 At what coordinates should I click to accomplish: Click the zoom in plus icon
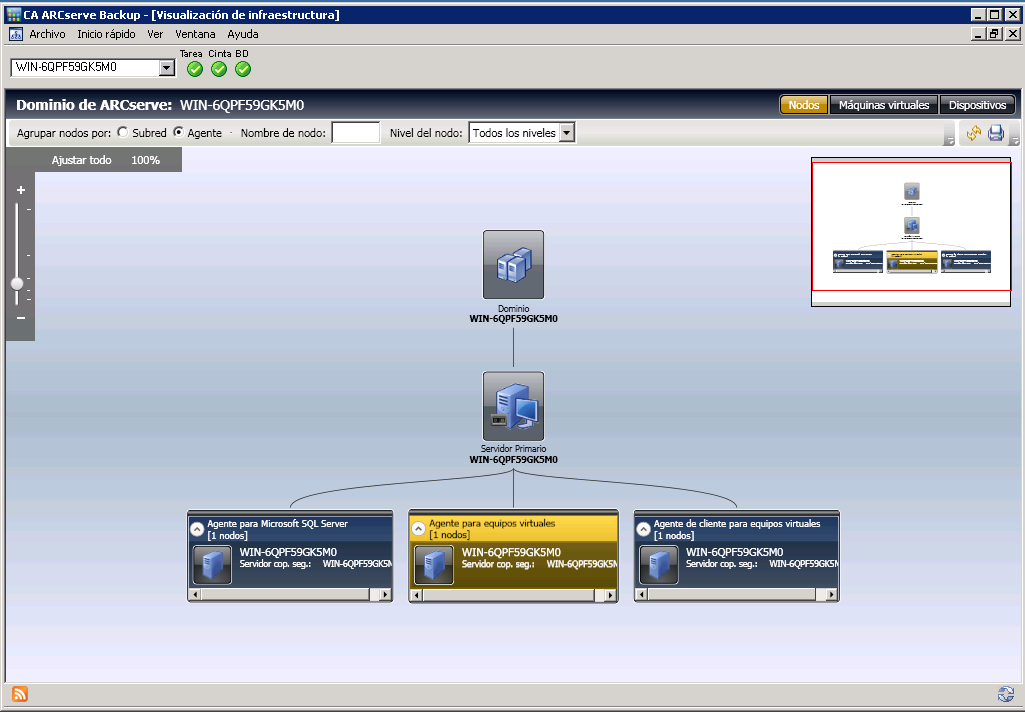coord(21,190)
